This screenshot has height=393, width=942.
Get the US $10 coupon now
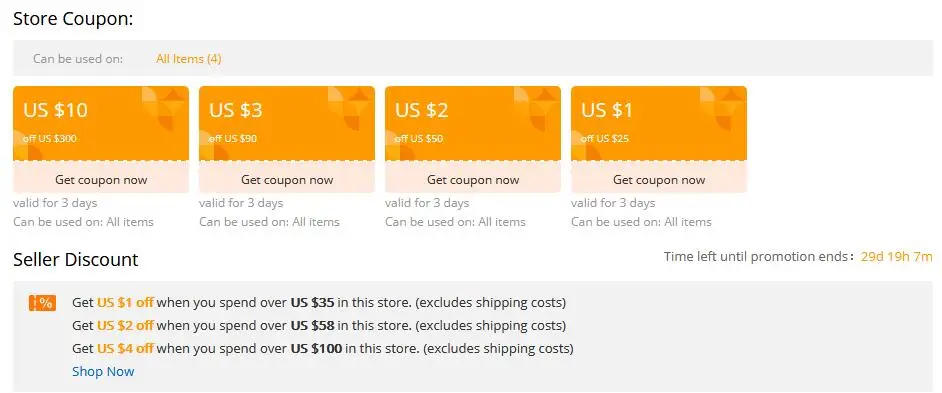pos(101,179)
